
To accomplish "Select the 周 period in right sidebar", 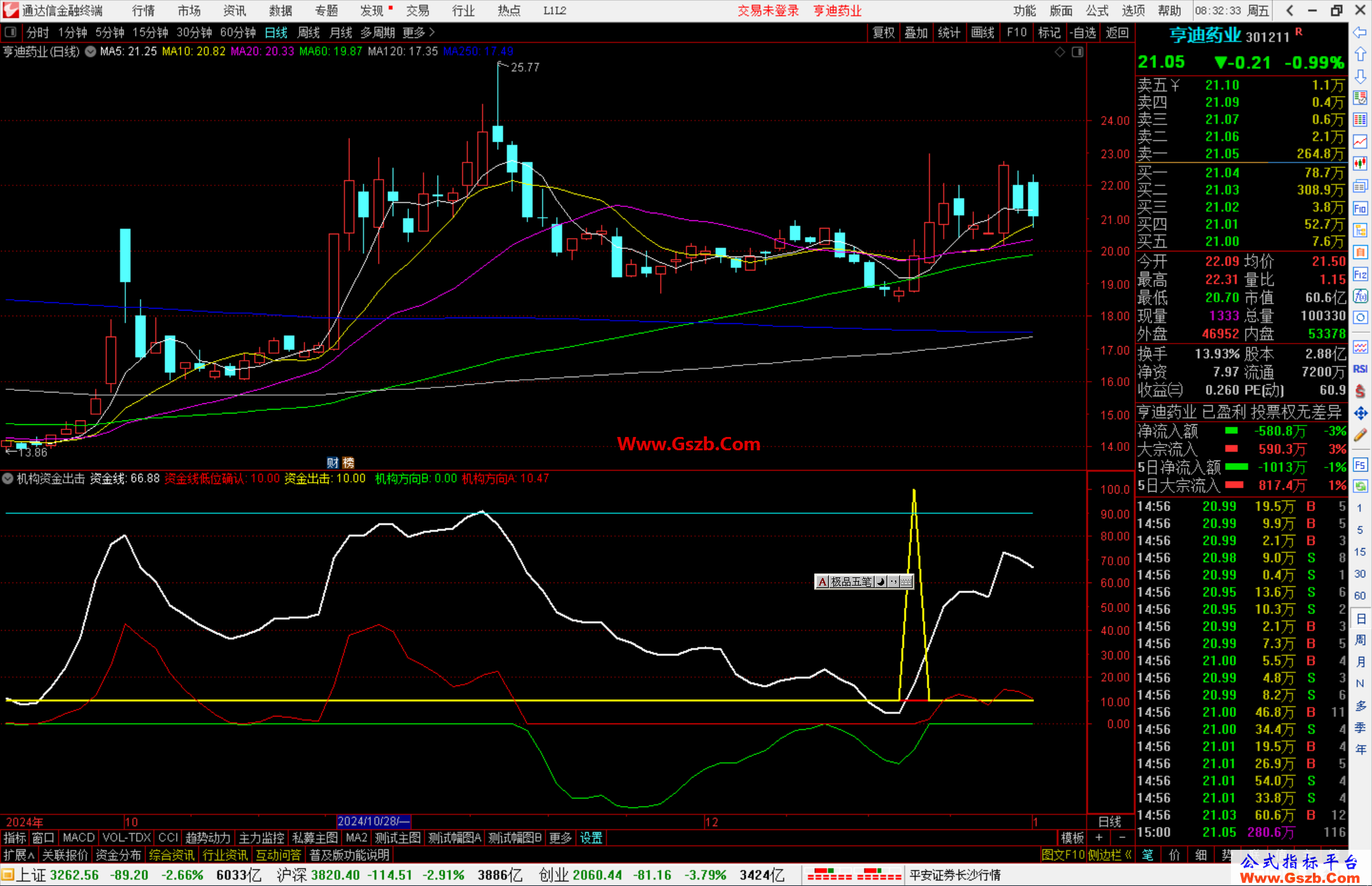I will [x=1360, y=640].
